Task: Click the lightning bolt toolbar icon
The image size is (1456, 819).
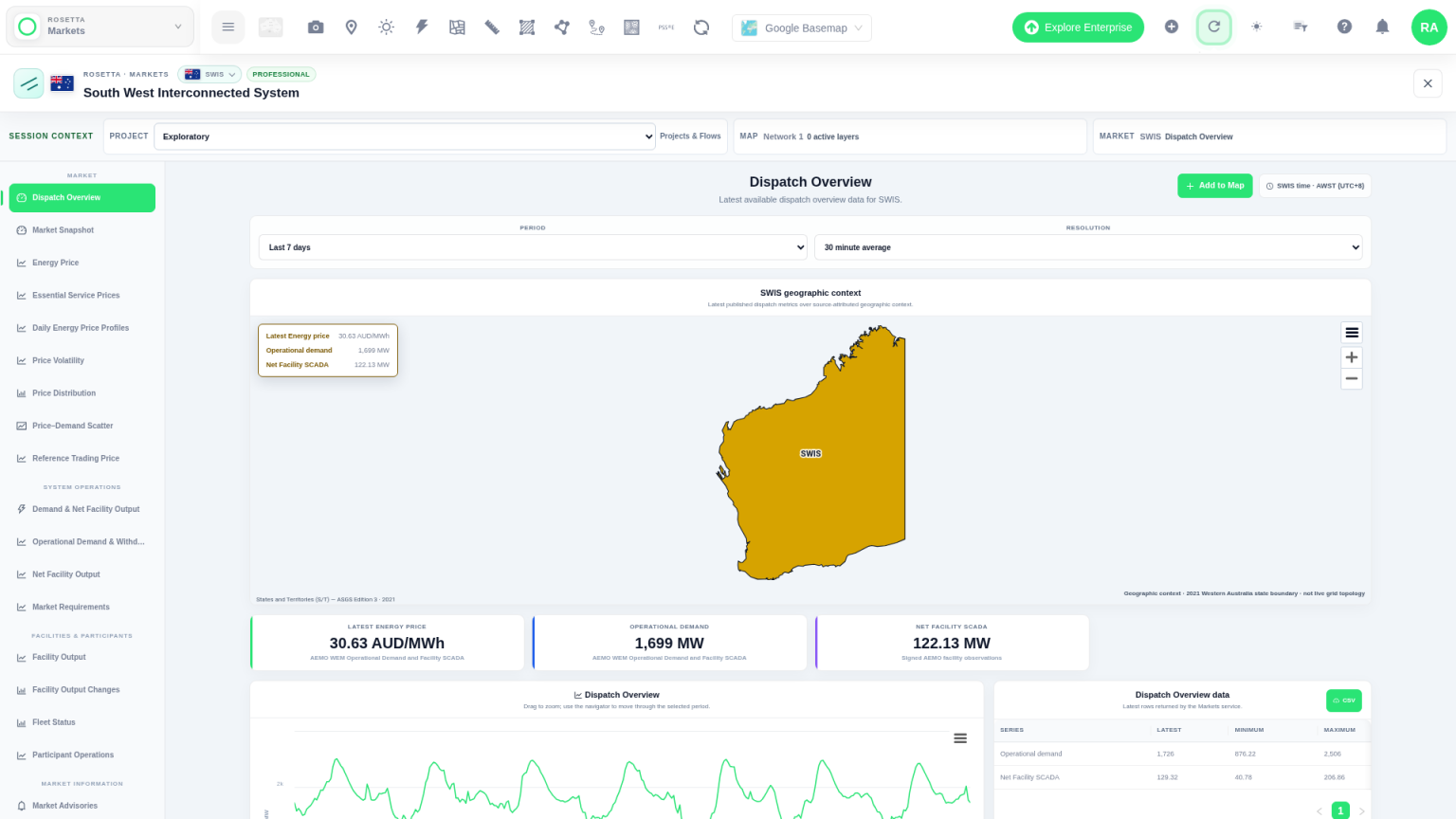Action: [422, 27]
